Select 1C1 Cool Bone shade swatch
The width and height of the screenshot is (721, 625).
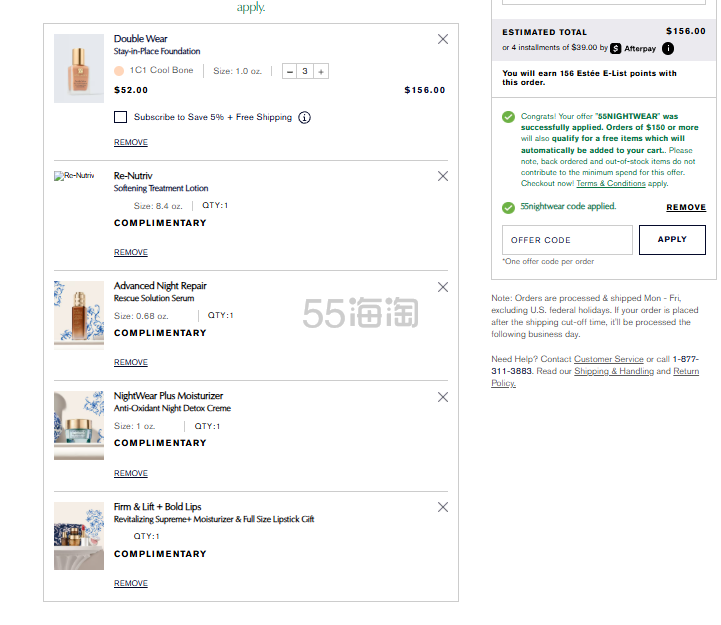(119, 71)
